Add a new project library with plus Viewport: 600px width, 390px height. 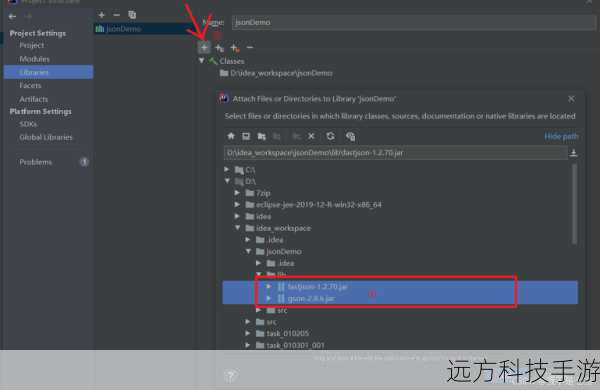tap(101, 15)
